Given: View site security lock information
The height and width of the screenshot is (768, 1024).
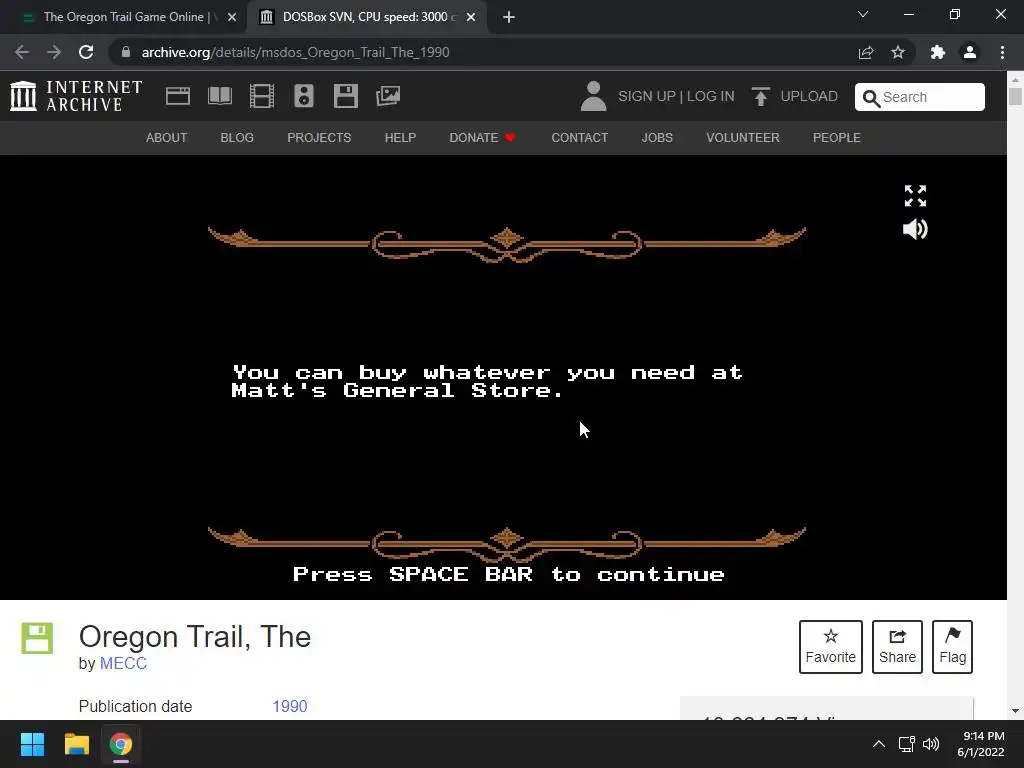Looking at the screenshot, I should point(126,52).
